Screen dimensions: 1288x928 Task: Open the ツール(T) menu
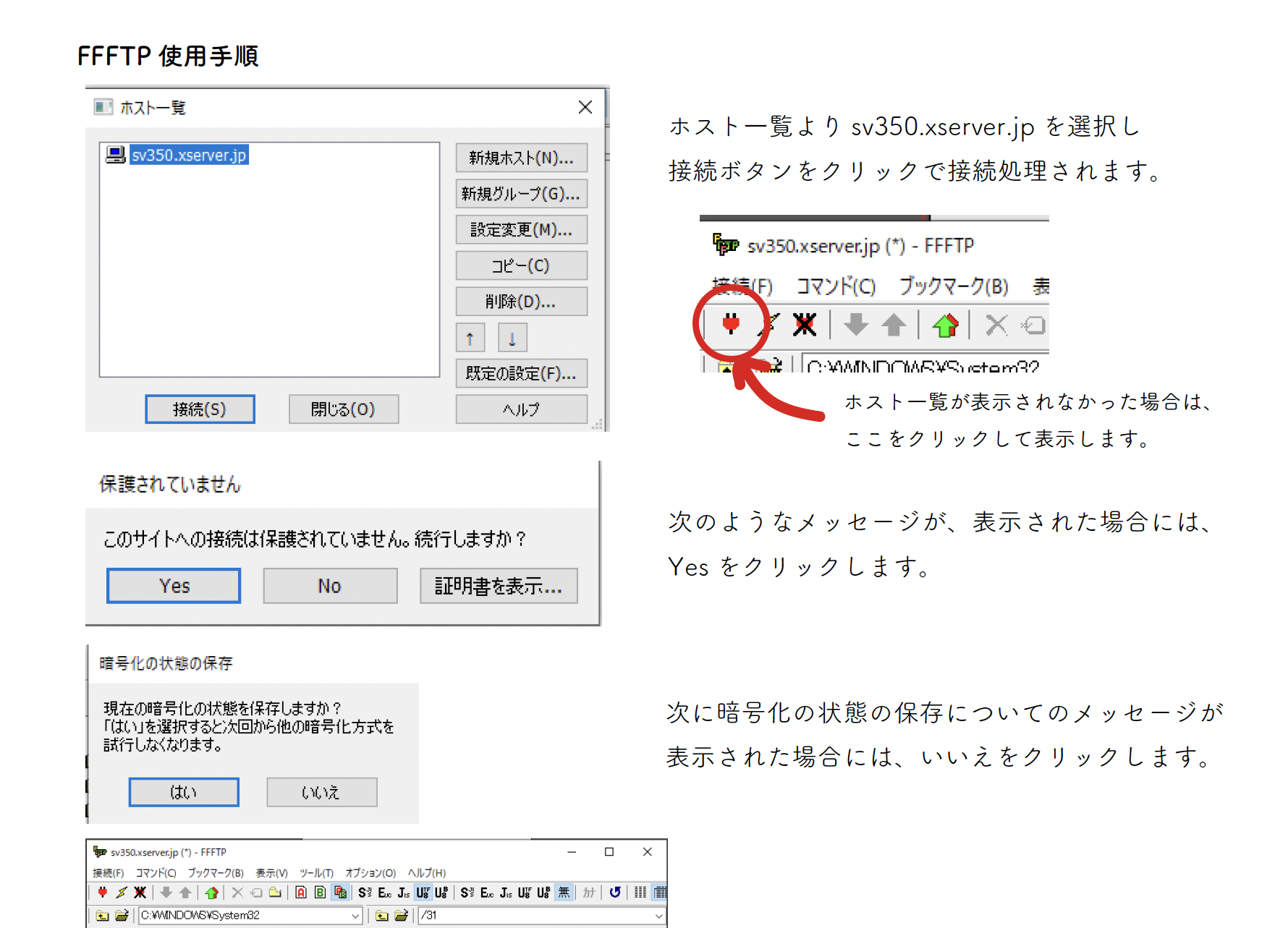316,873
